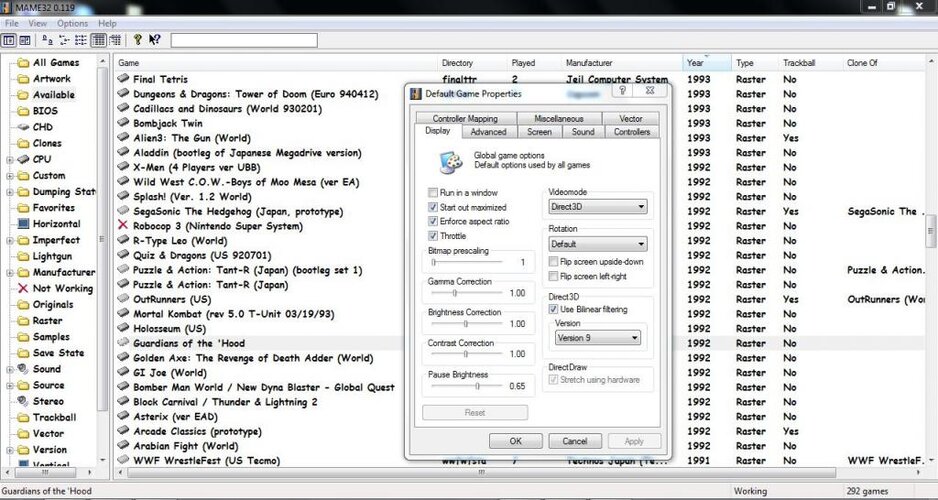Toggle Use Bilinear filtering checkbox
This screenshot has width=938, height=500.
tap(554, 310)
